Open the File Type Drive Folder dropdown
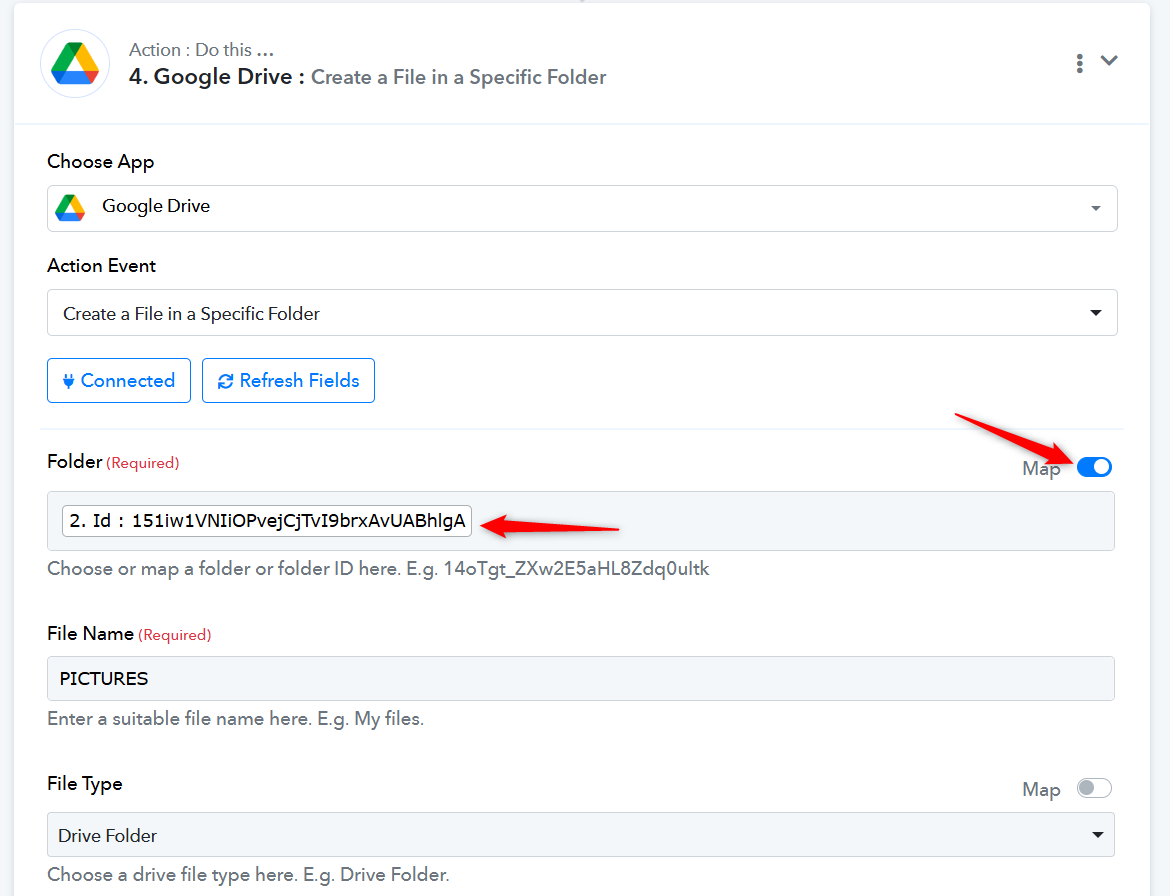The image size is (1170, 896). [581, 835]
